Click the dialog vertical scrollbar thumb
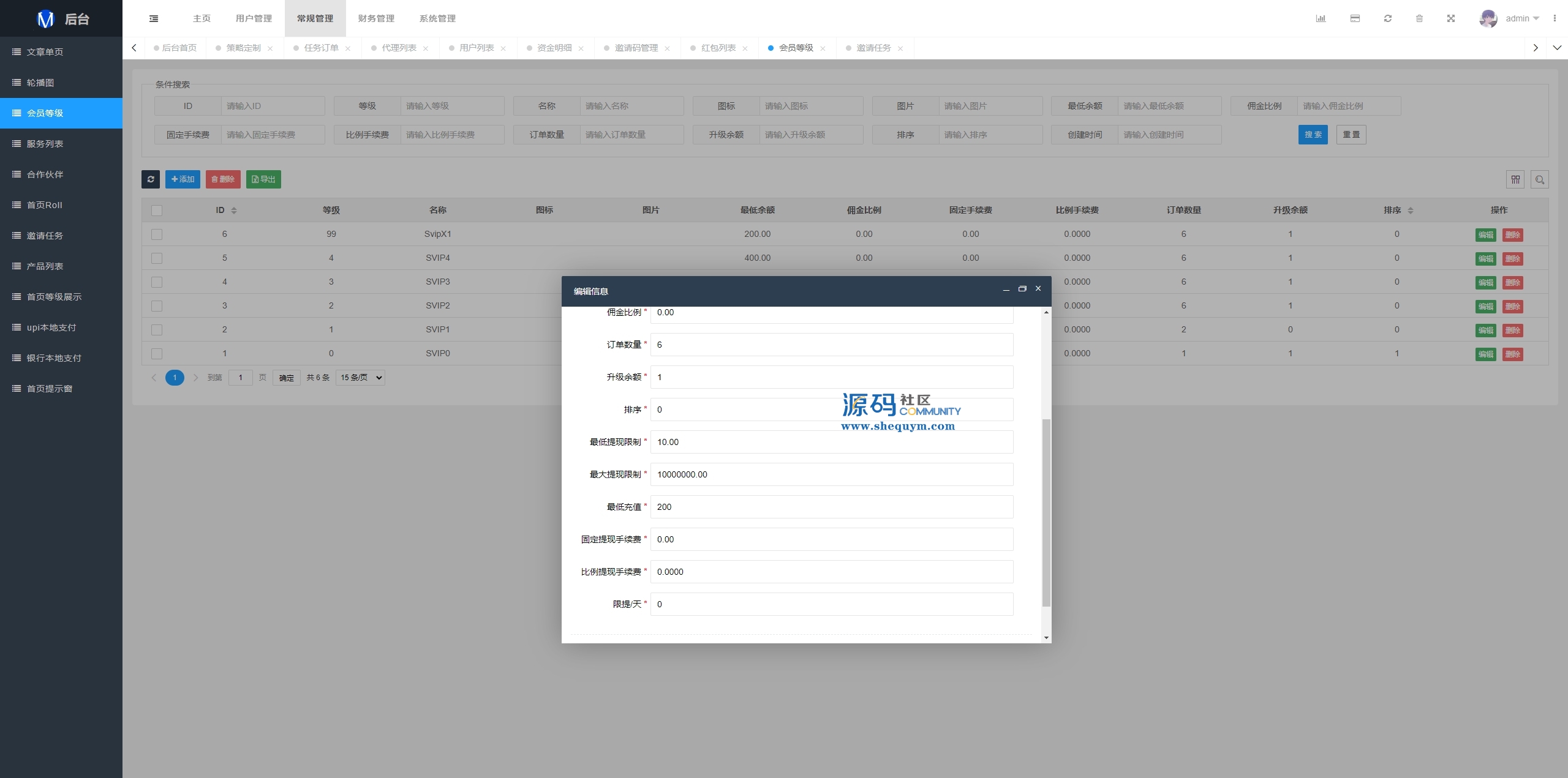This screenshot has width=1568, height=778. pyautogui.click(x=1046, y=513)
